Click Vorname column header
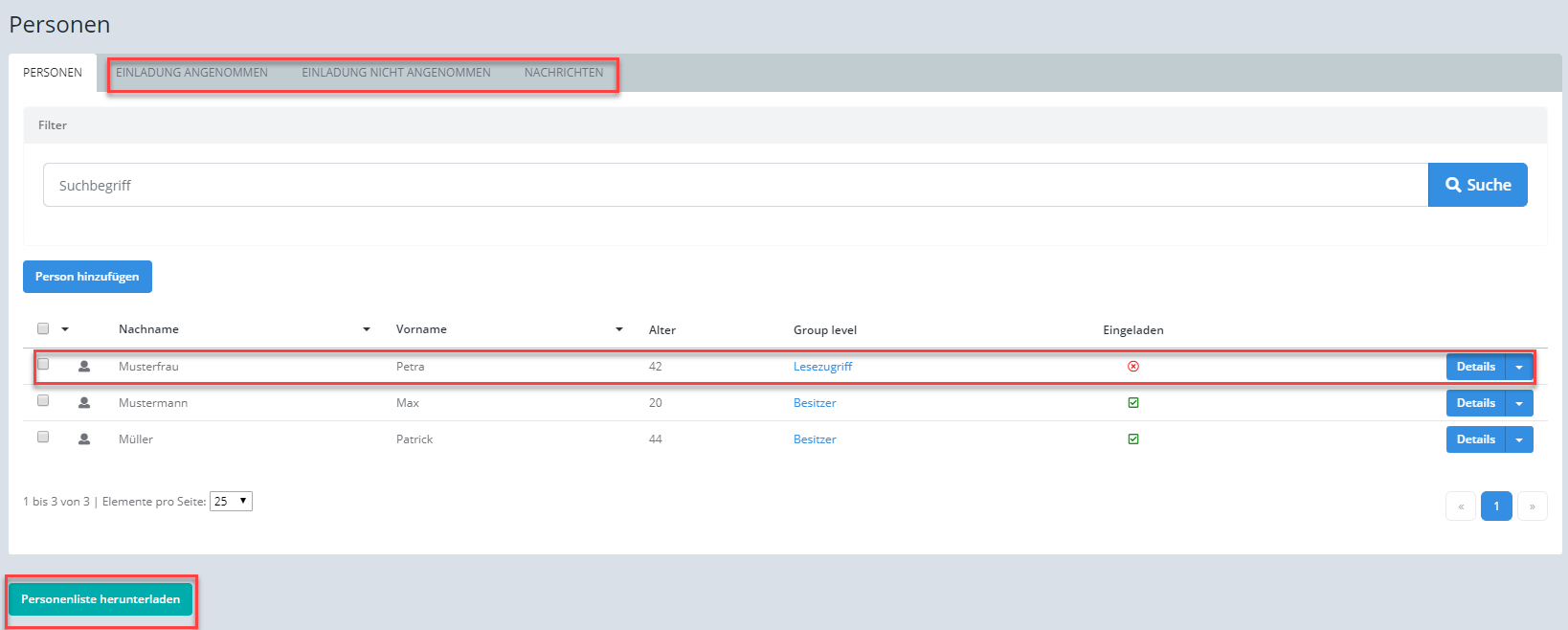1568x630 pixels. 421,329
